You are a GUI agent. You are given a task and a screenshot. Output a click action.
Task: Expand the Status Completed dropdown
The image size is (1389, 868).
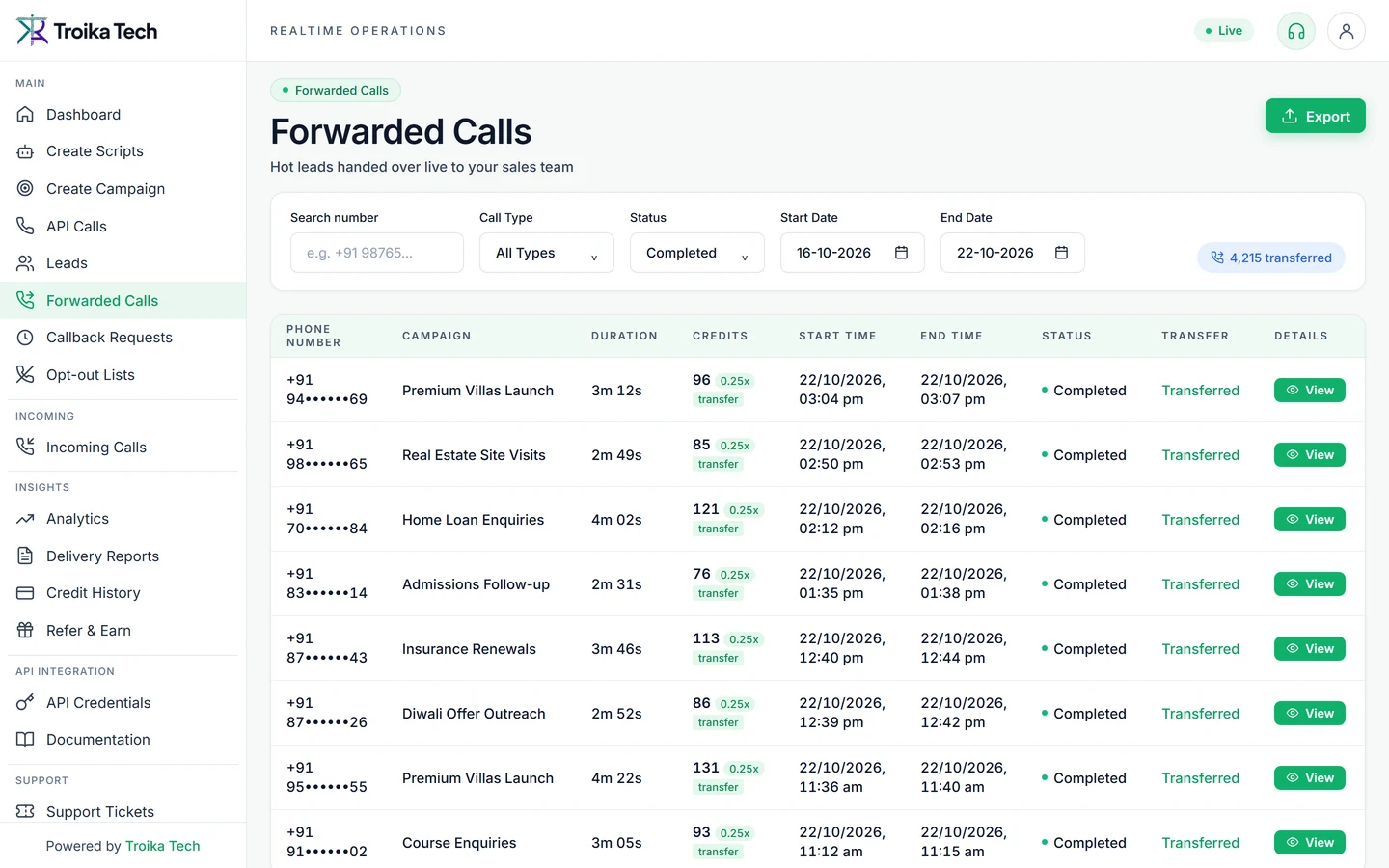697,253
